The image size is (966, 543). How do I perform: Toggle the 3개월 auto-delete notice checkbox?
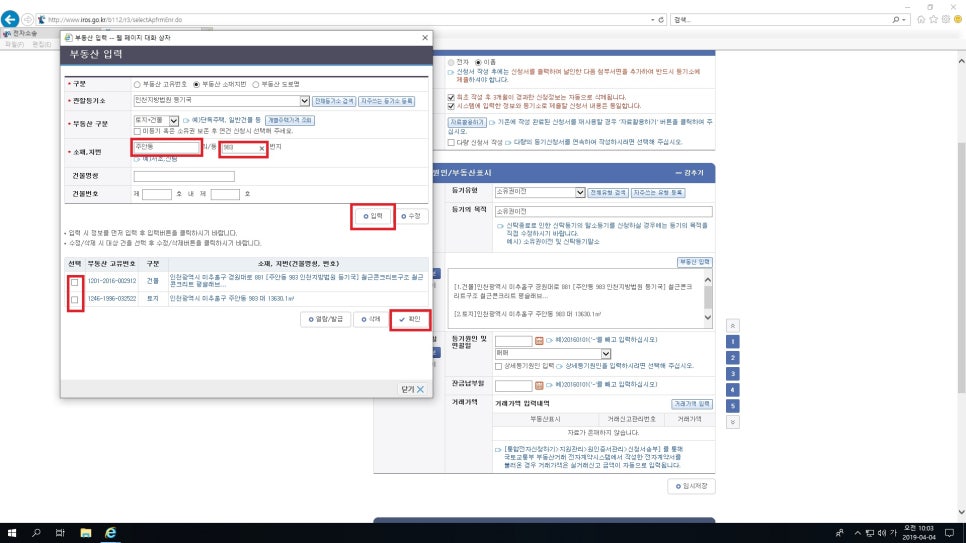click(451, 97)
